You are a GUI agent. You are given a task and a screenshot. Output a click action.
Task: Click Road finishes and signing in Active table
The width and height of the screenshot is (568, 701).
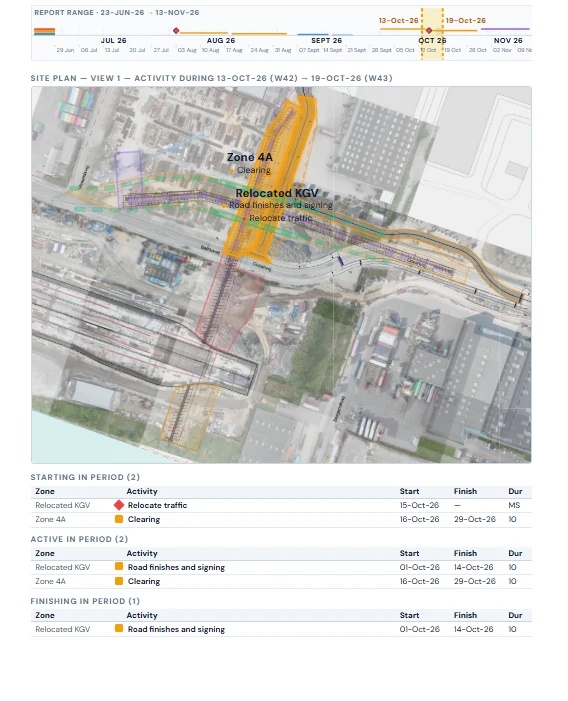[176, 567]
